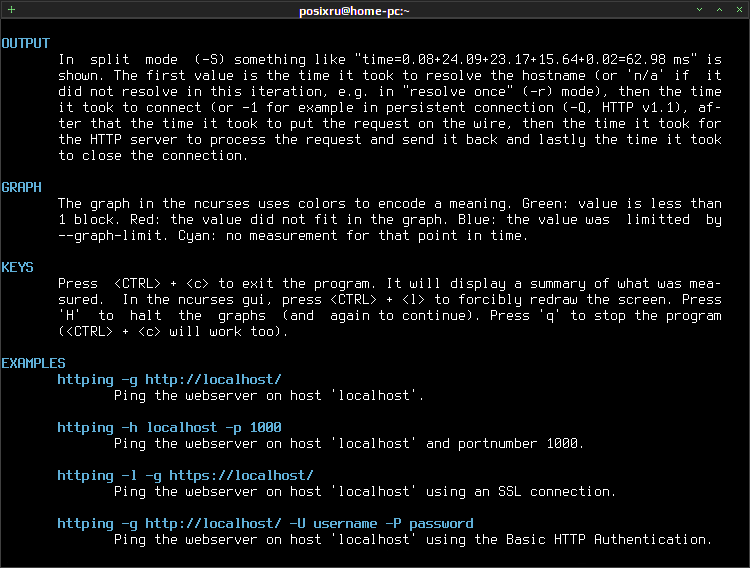Click the posixru@home-pc:~ window title
Screen dimensions: 750x568
[354, 11]
